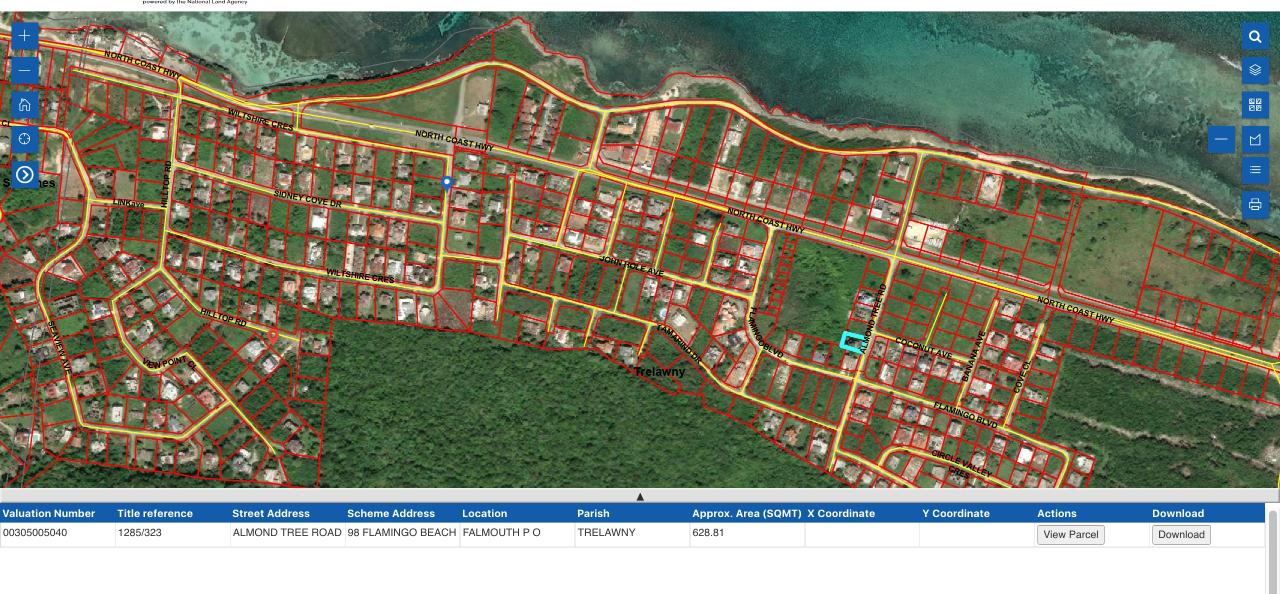Viewport: 1280px width, 594px height.
Task: Sort by the Parish column header
Action: pos(592,513)
